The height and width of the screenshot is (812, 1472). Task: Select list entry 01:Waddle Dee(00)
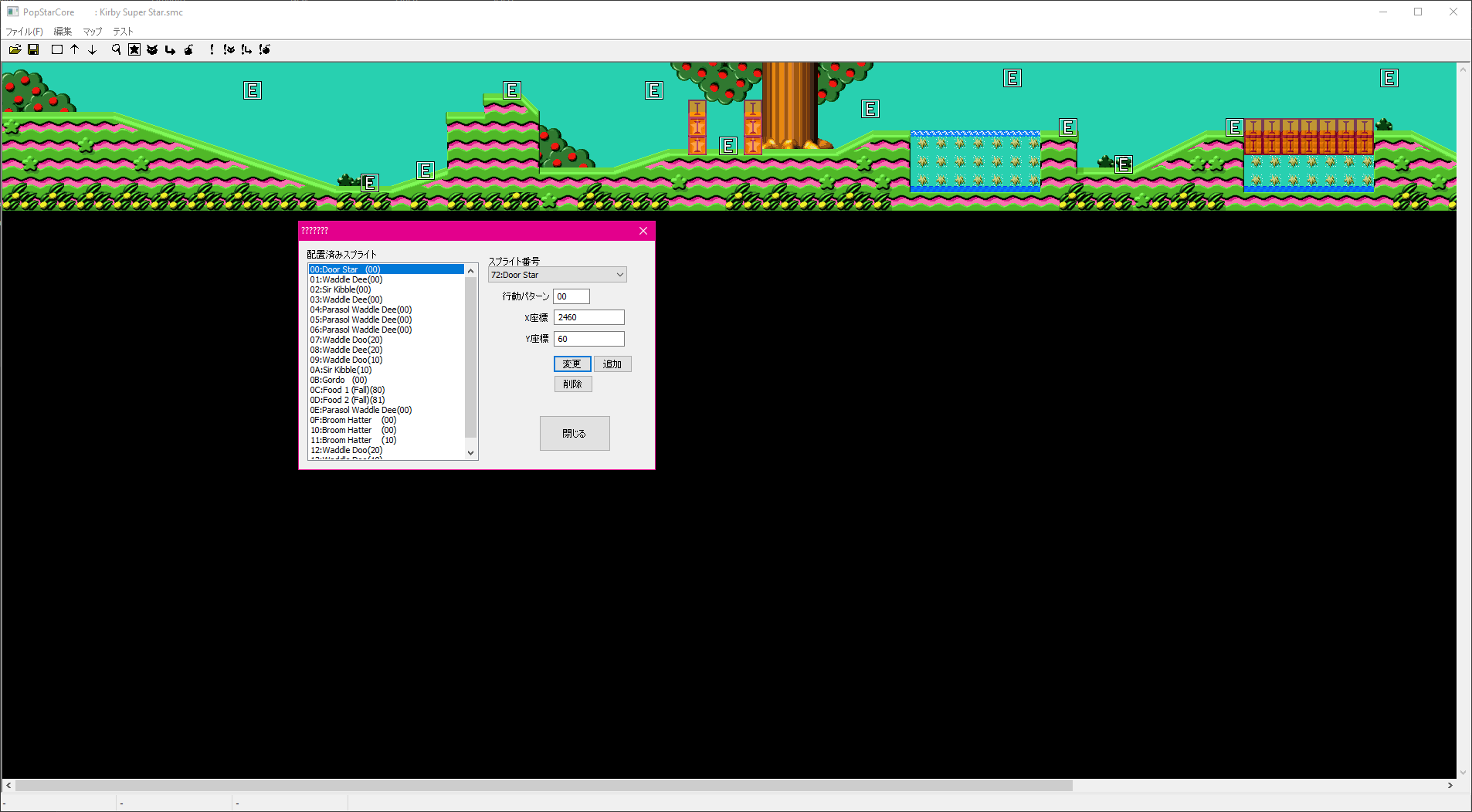[x=386, y=279]
